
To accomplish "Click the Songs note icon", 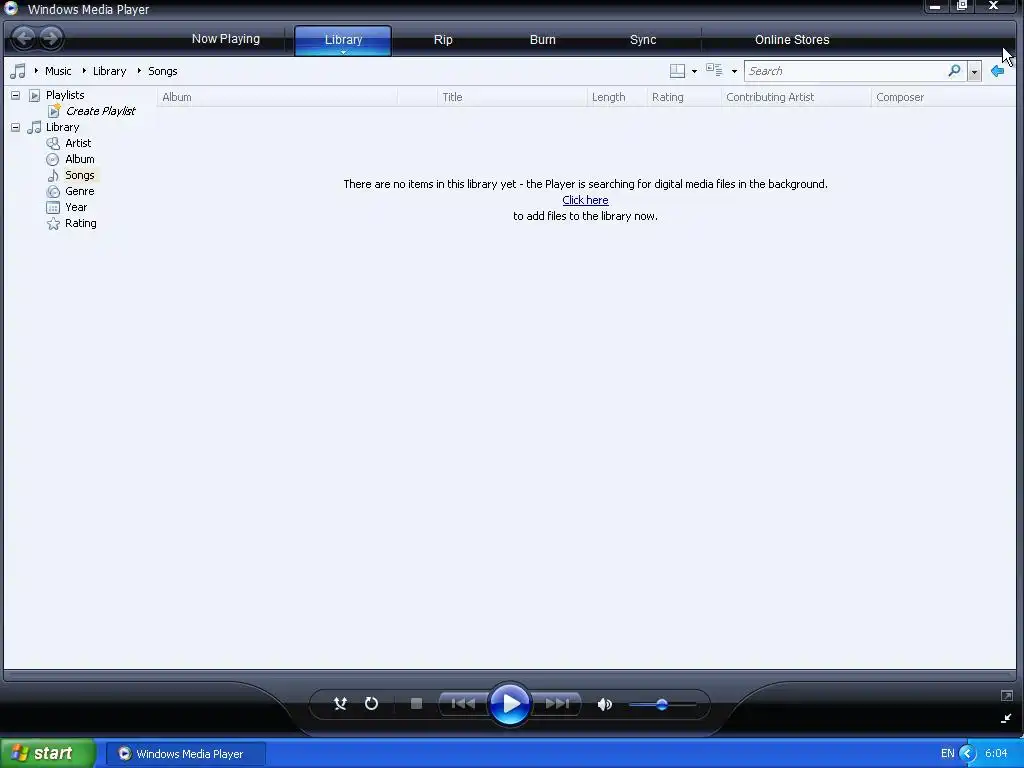I will coord(53,175).
